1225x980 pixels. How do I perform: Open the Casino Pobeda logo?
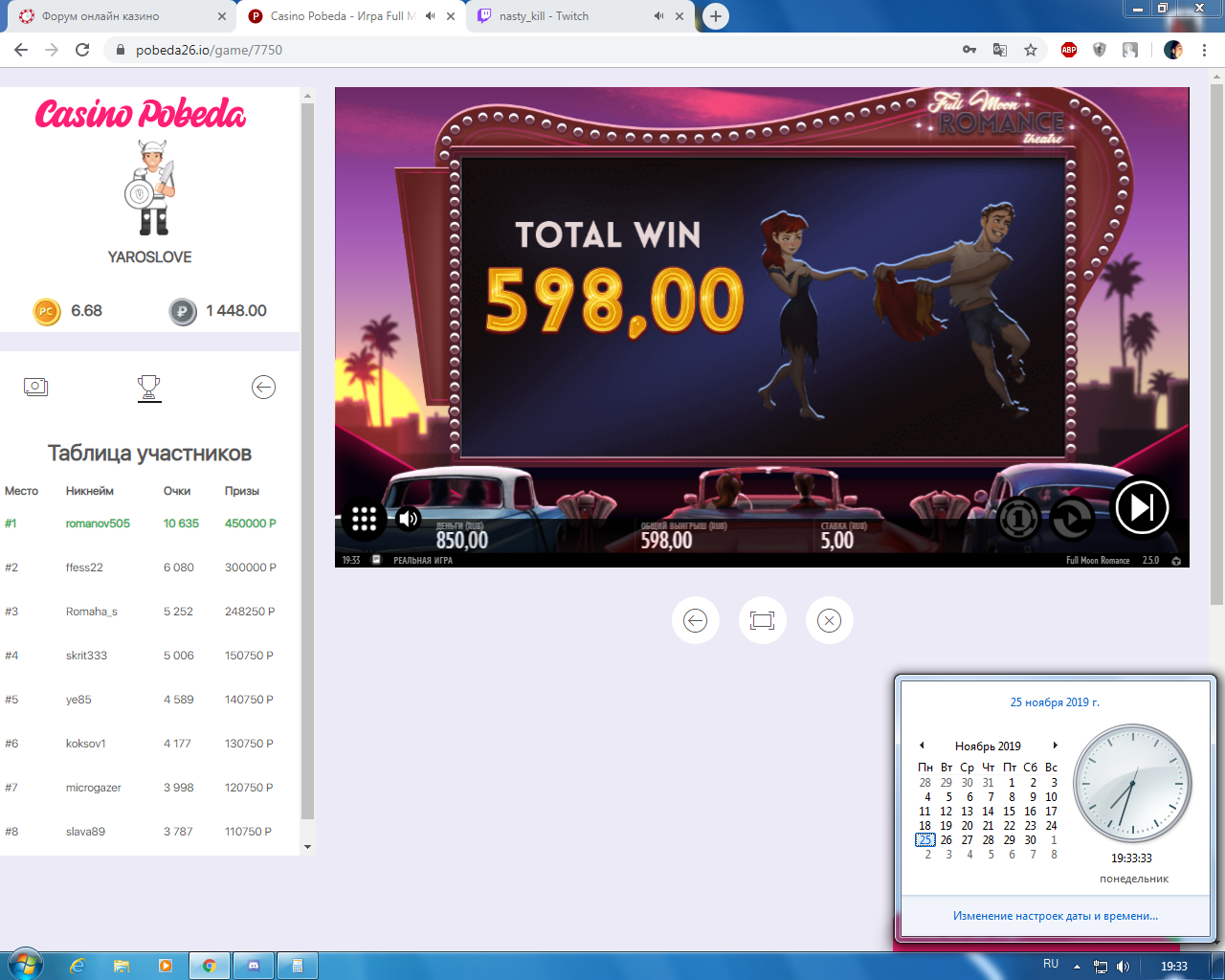pyautogui.click(x=141, y=114)
